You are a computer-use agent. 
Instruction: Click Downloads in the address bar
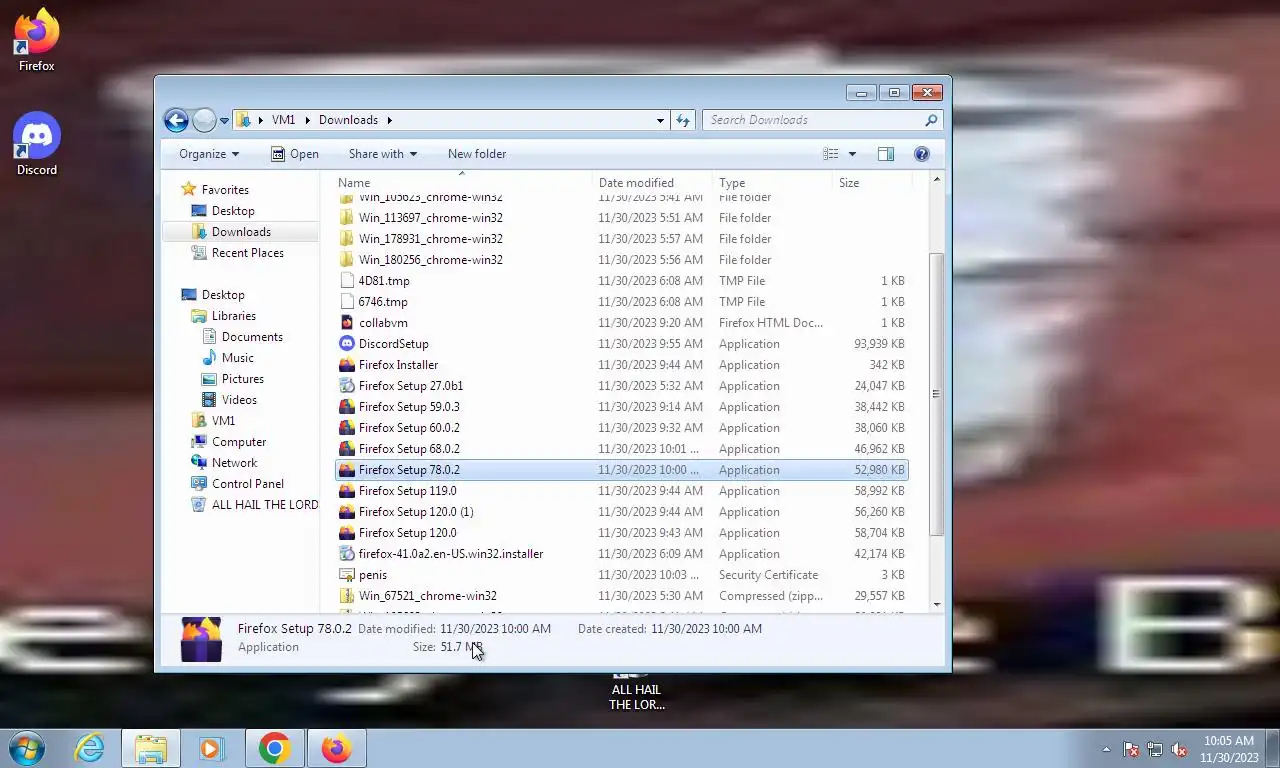348,120
